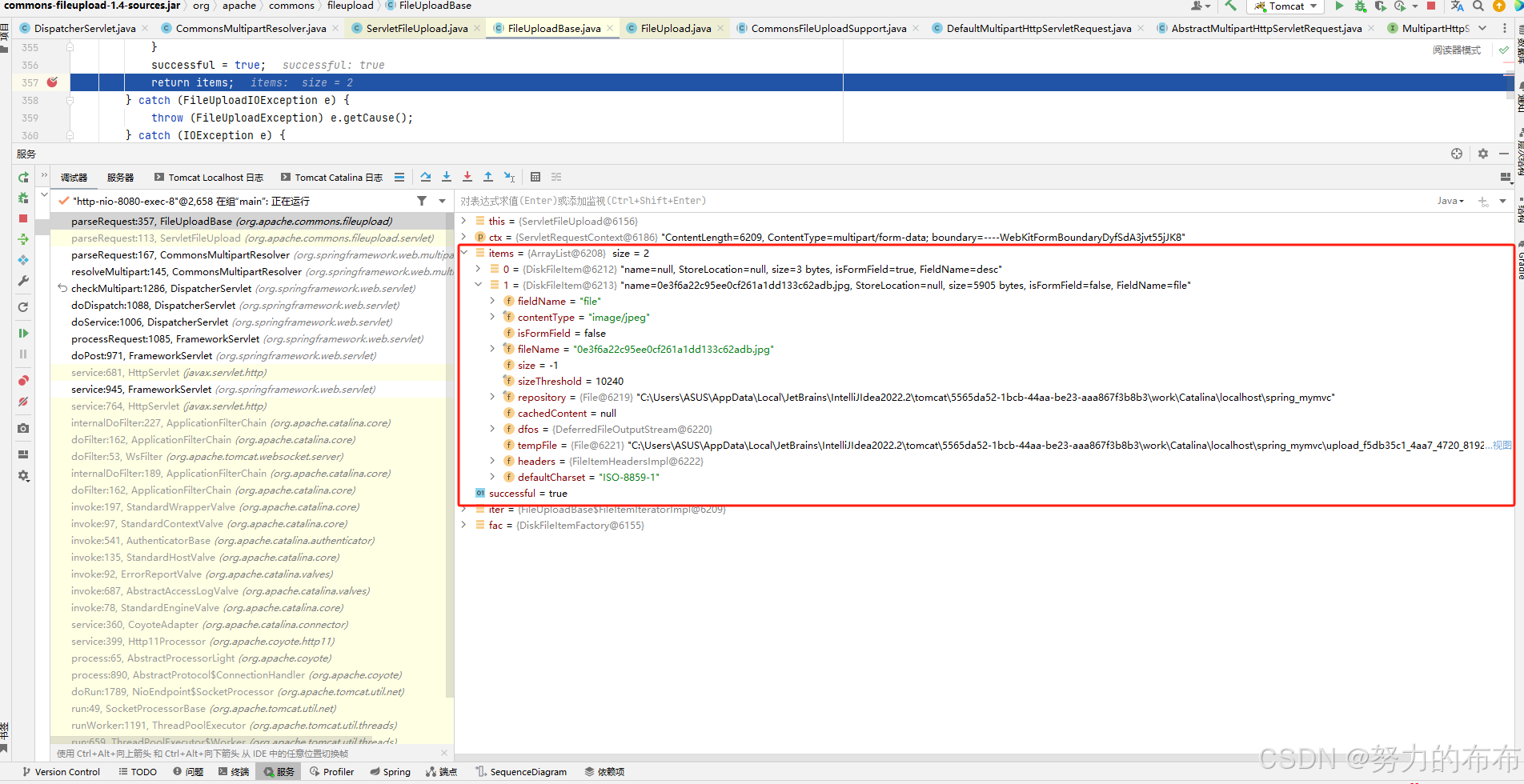Open the thread selector dropdown arrow

tap(443, 201)
